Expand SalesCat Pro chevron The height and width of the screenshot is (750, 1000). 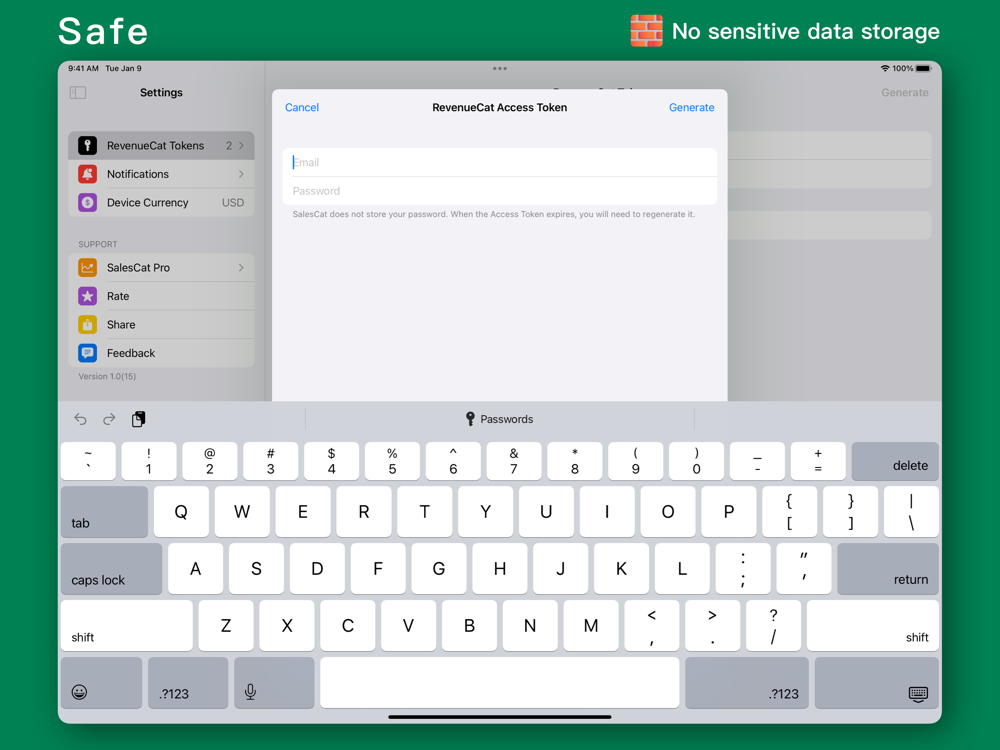242,268
